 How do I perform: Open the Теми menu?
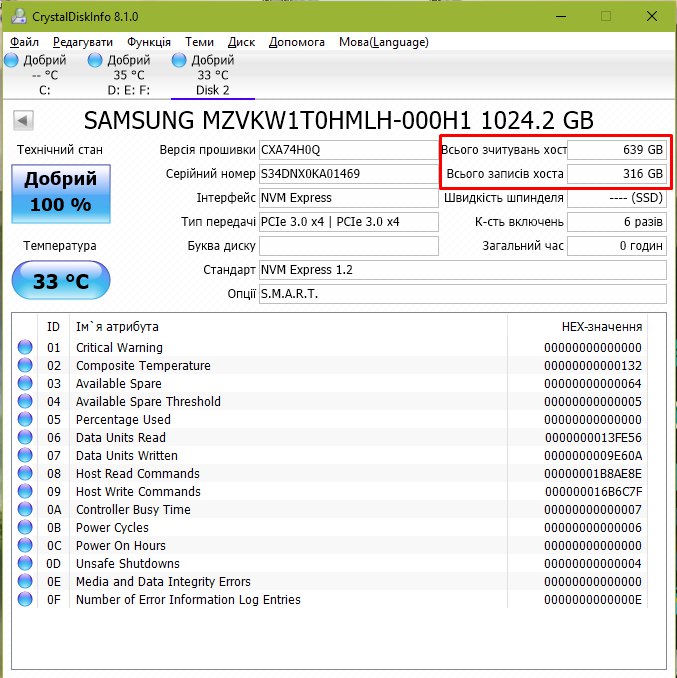click(x=199, y=42)
